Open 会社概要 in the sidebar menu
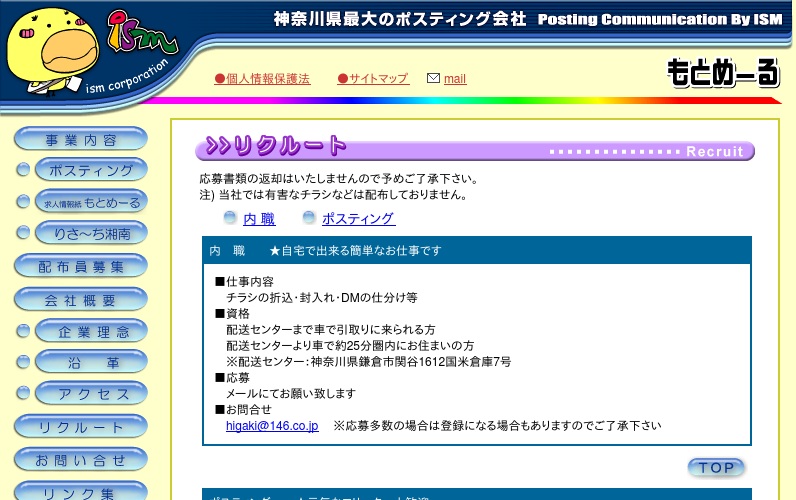Image resolution: width=796 pixels, height=500 pixels. coord(81,300)
